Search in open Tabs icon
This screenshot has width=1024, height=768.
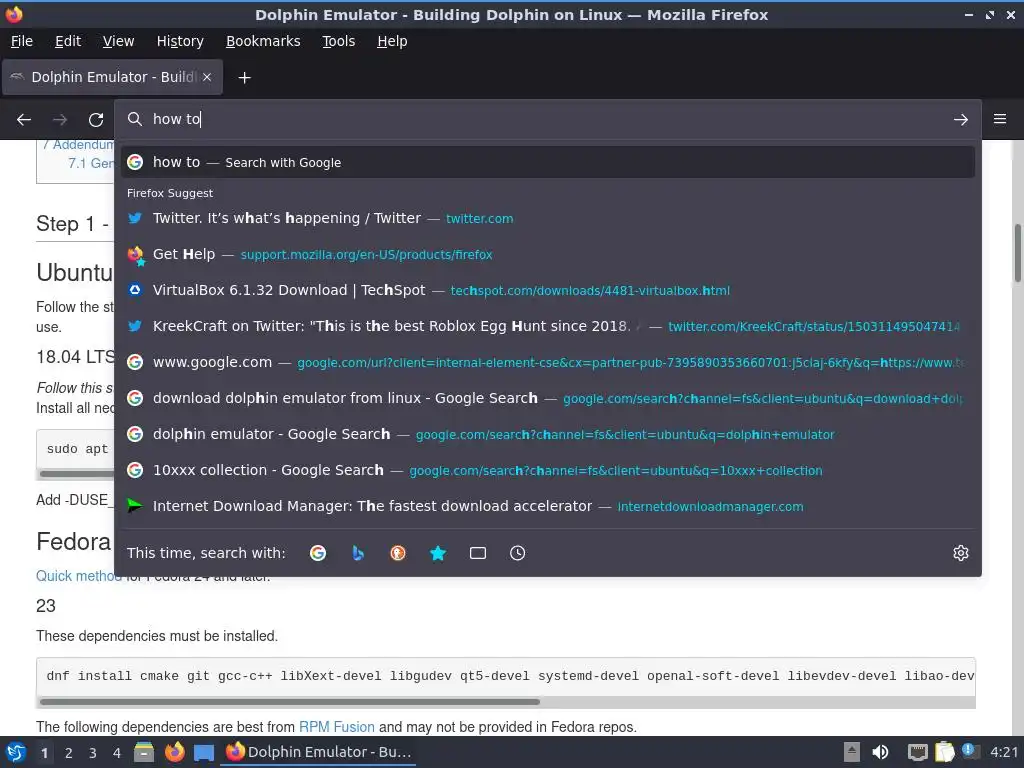pyautogui.click(x=478, y=553)
